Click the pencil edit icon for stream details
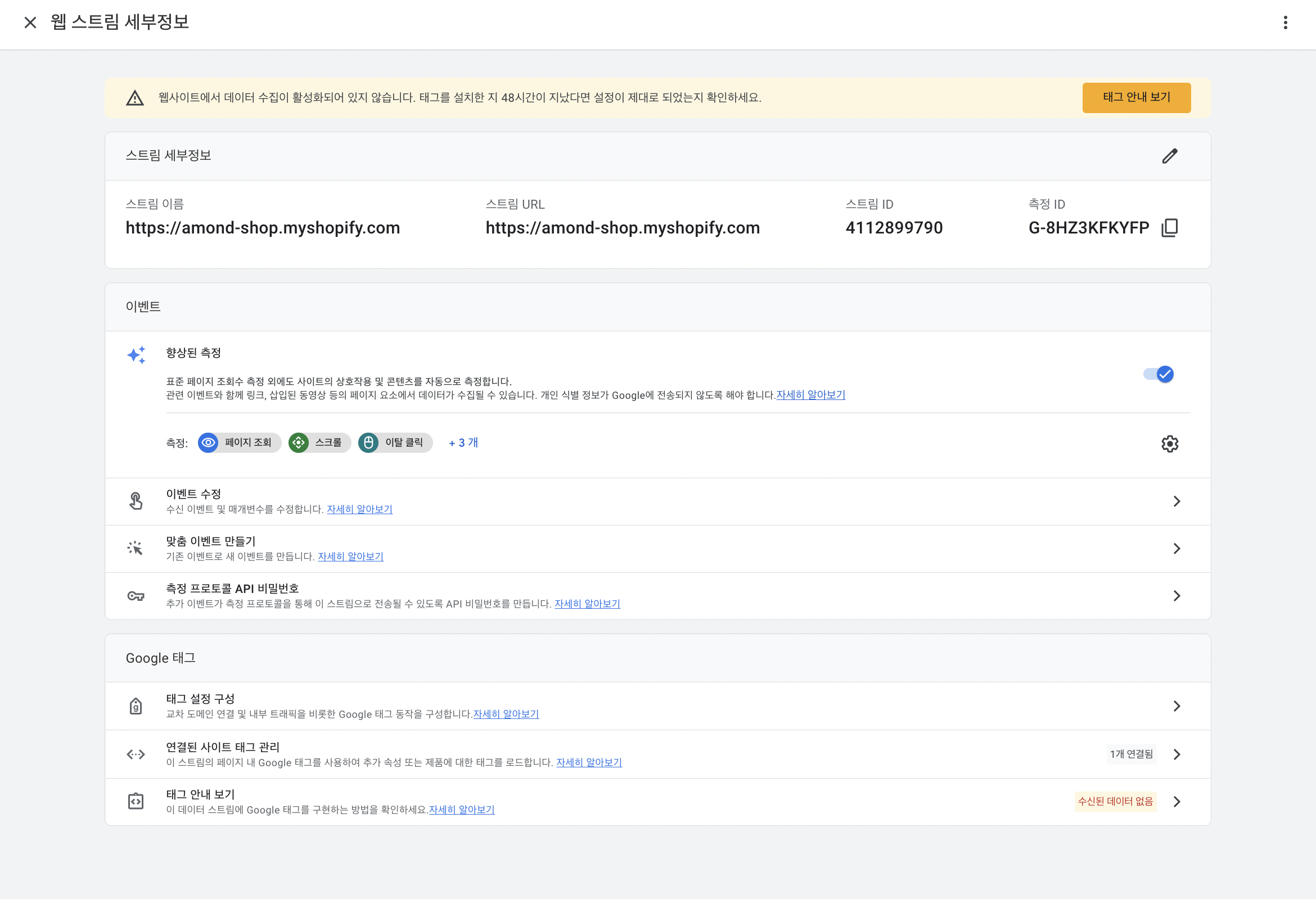 tap(1169, 156)
